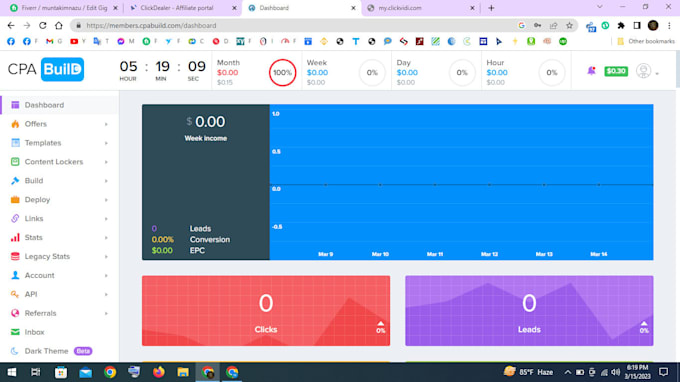Open Windows Start menu

[x=12, y=372]
